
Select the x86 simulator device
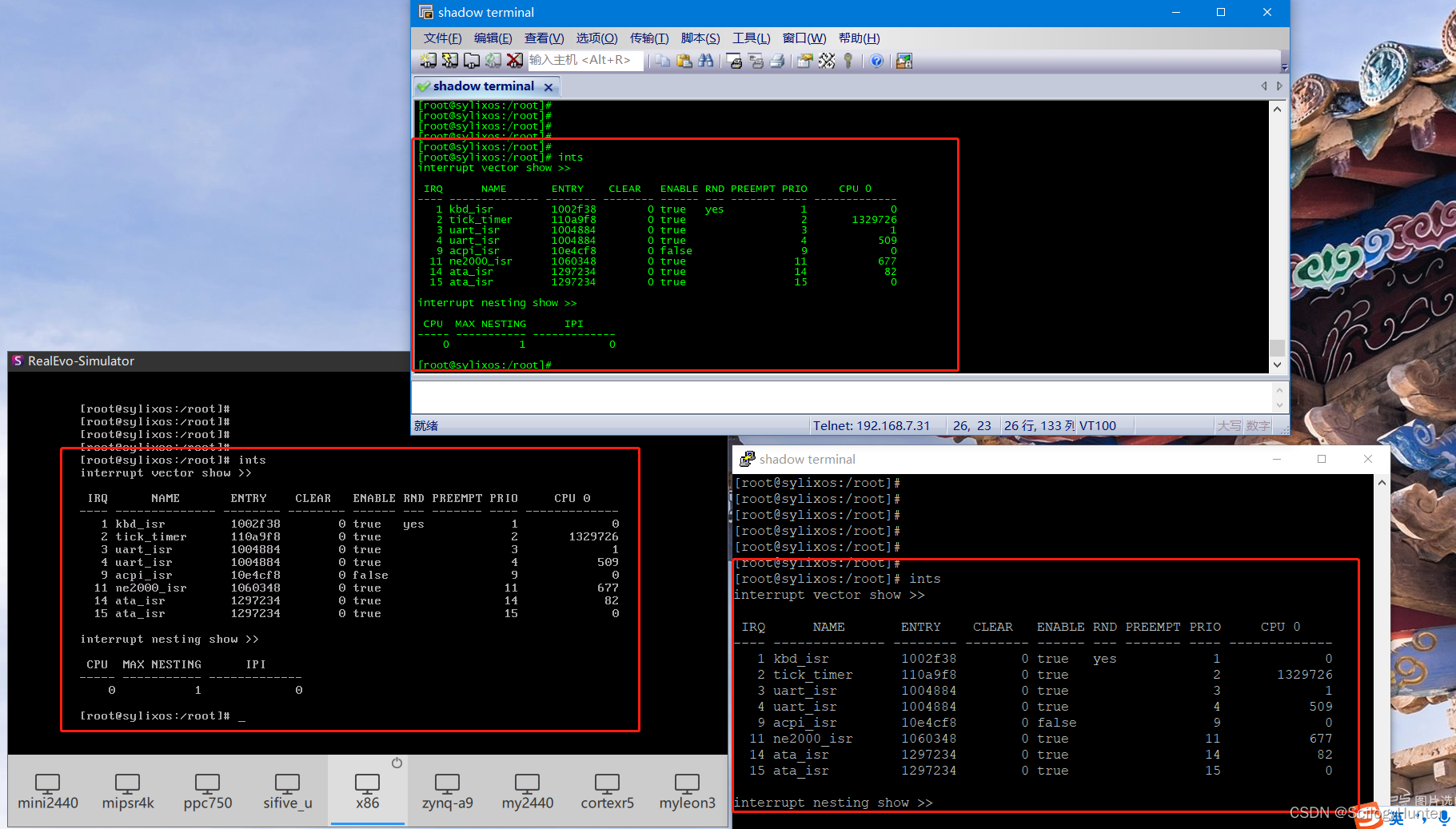pyautogui.click(x=368, y=791)
